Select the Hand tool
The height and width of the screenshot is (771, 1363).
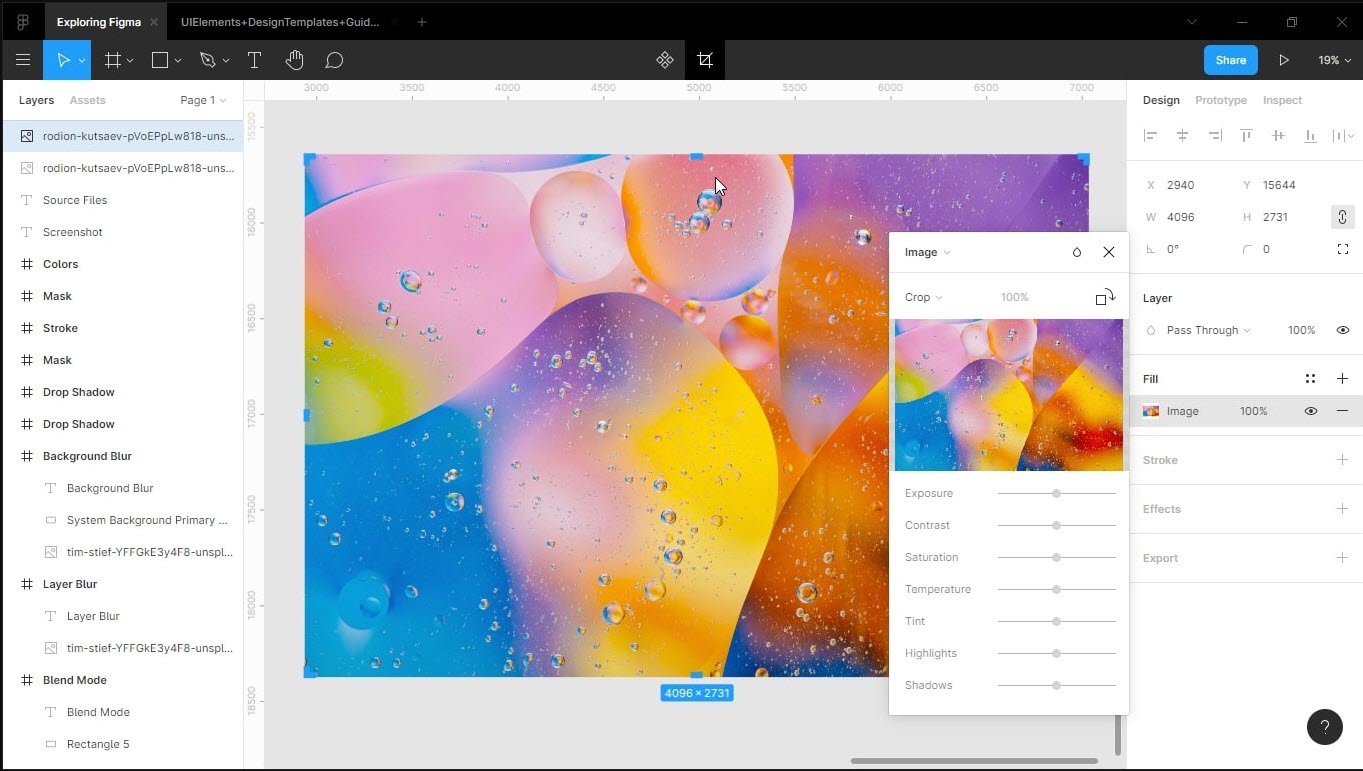click(294, 60)
